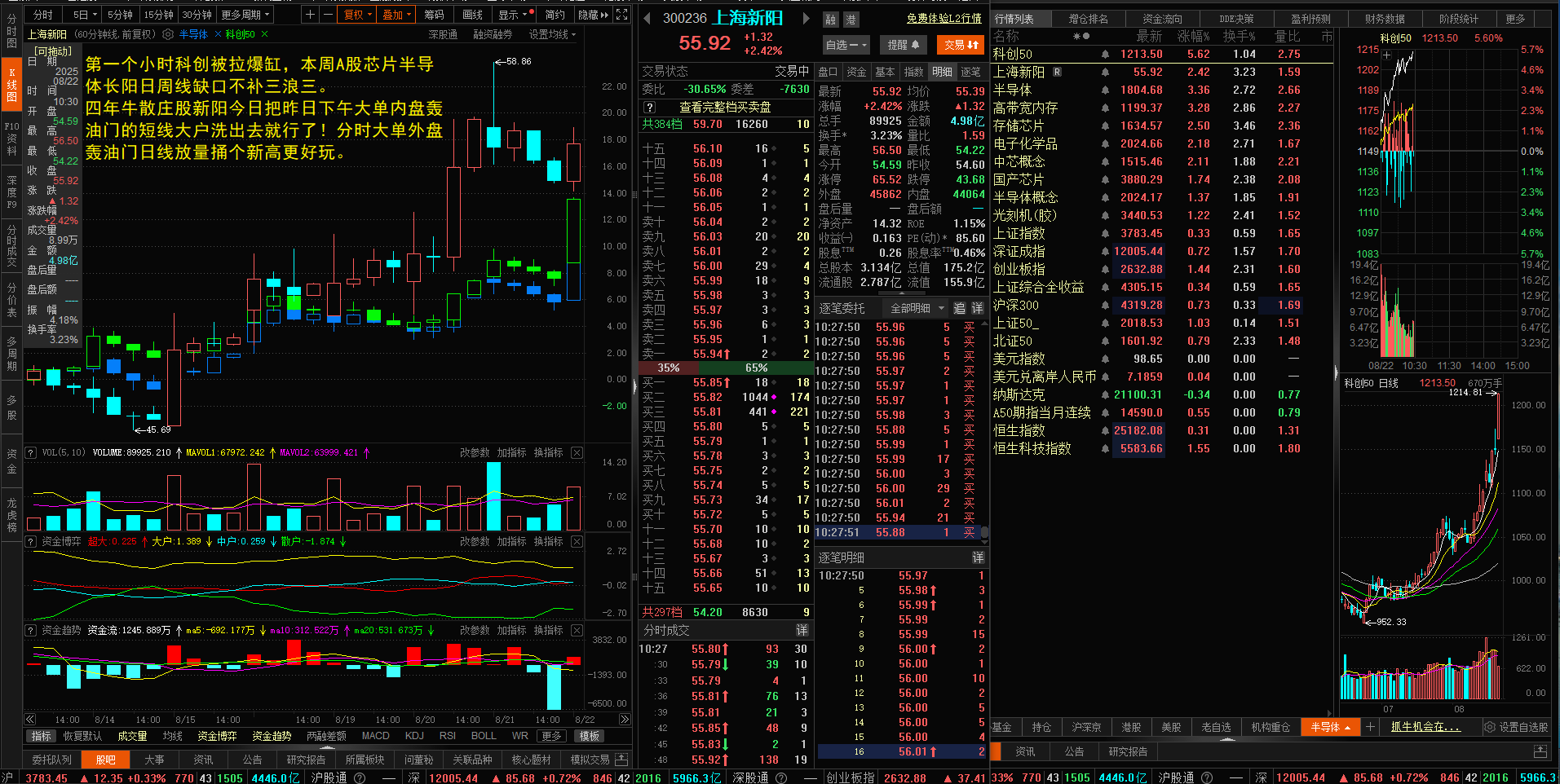The width and height of the screenshot is (1560, 784).
Task: Go to next stock with right arrow
Action: tap(806, 18)
